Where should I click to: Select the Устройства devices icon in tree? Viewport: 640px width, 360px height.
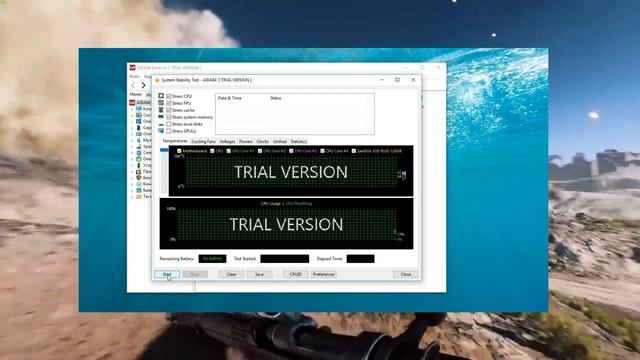tap(139, 165)
